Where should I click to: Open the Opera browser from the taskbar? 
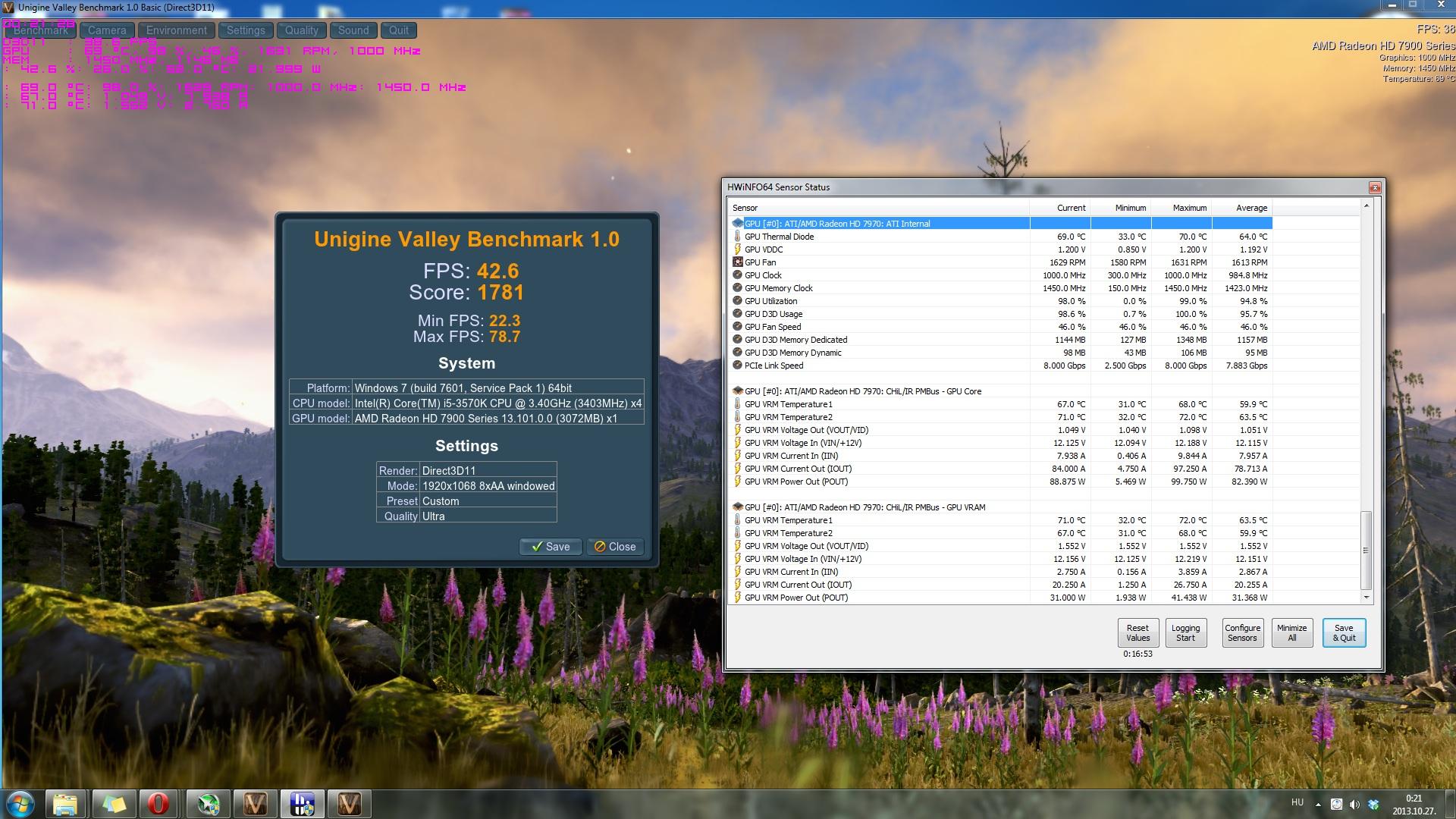[x=158, y=804]
